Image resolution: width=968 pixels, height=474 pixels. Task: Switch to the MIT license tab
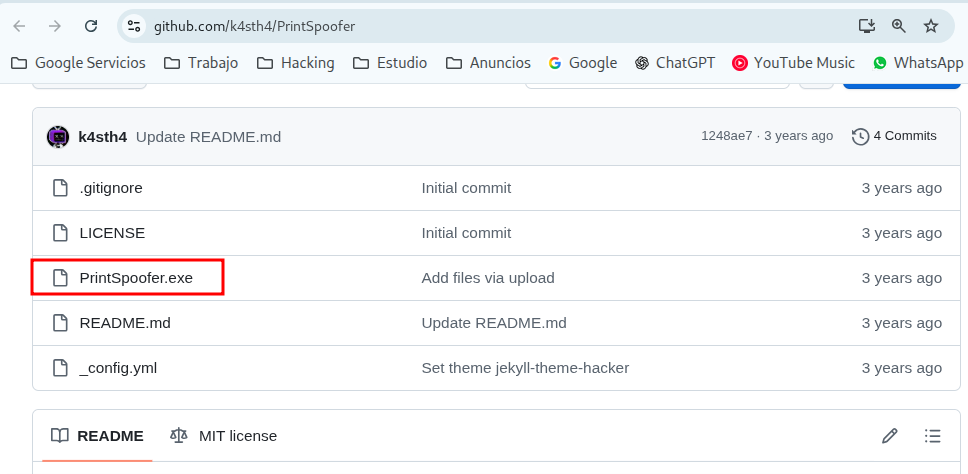pyautogui.click(x=223, y=436)
